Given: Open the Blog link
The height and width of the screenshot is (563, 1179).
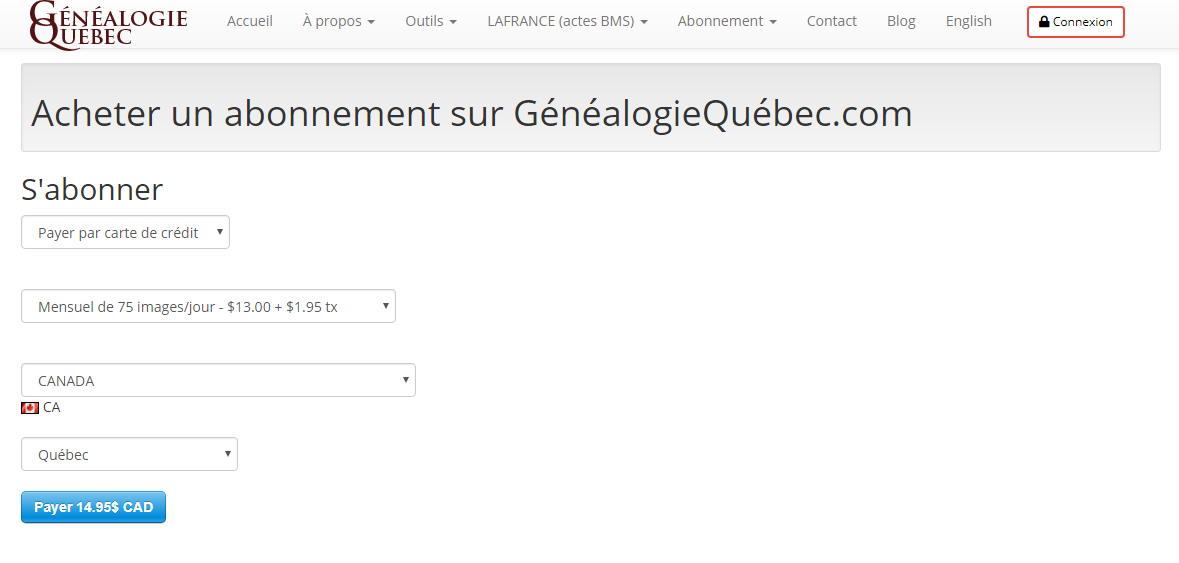Looking at the screenshot, I should [901, 21].
